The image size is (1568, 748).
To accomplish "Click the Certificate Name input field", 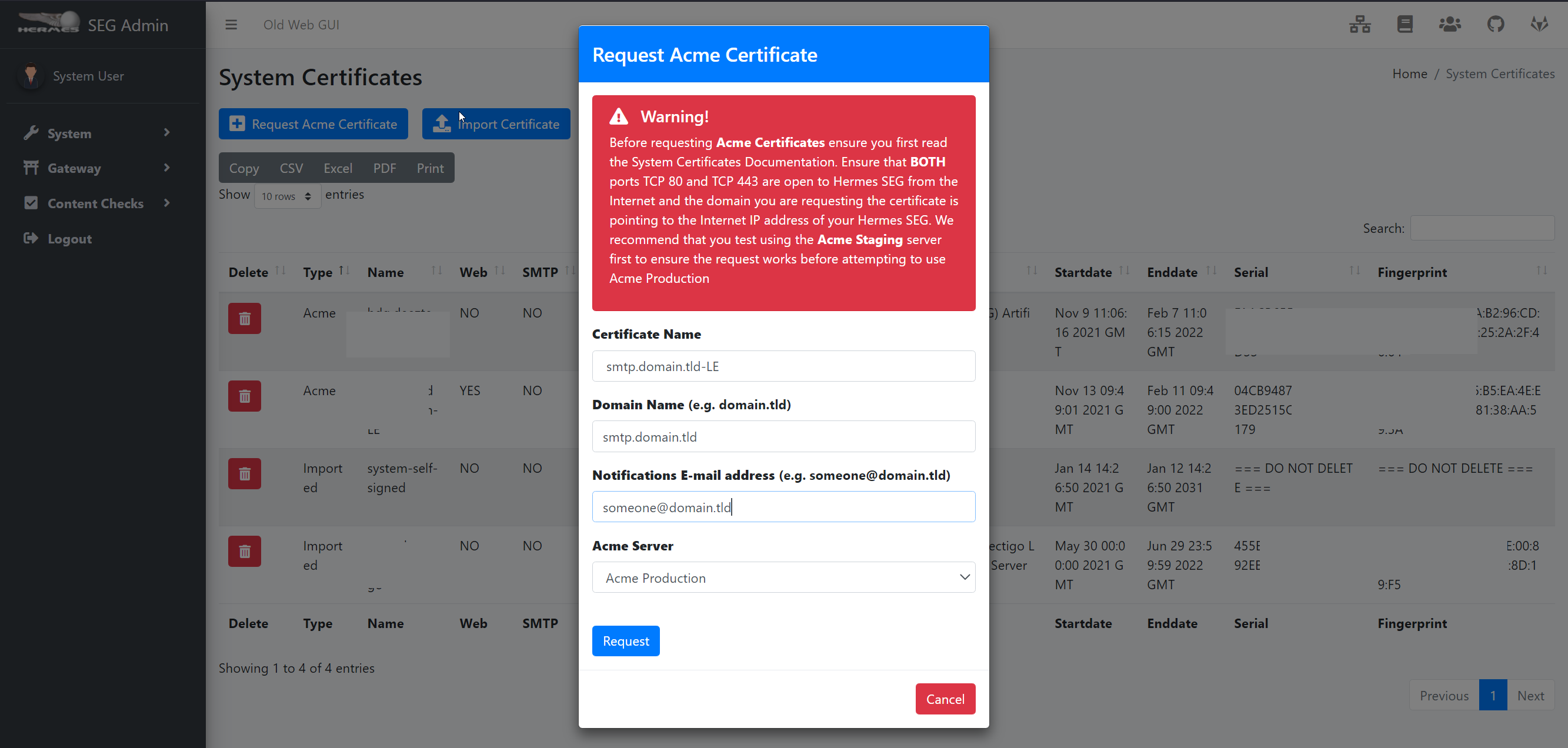I will pos(783,366).
